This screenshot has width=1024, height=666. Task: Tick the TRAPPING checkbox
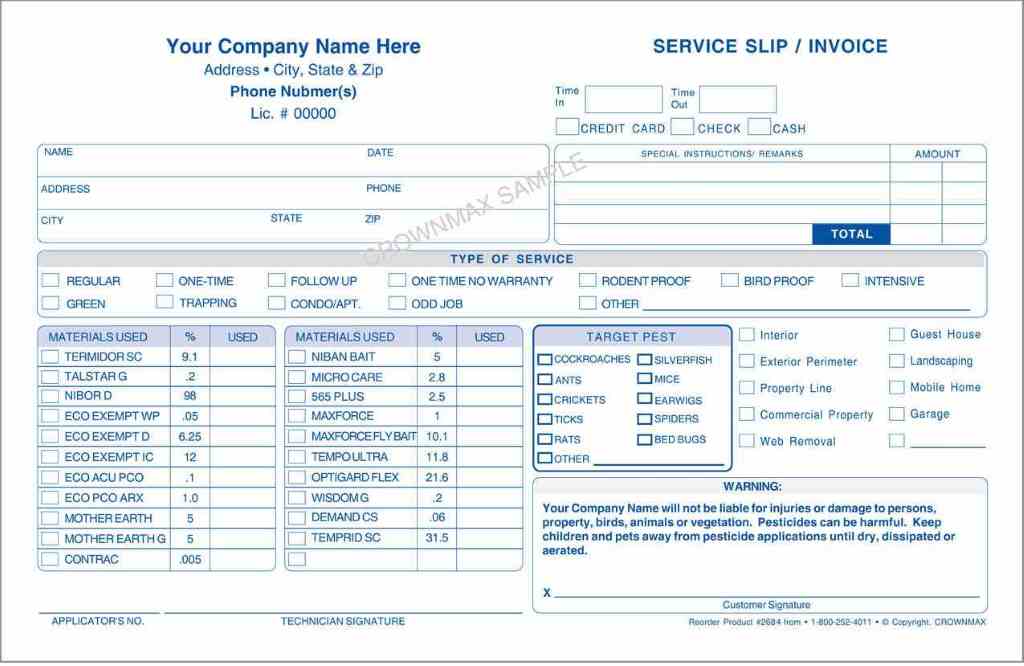coord(165,302)
